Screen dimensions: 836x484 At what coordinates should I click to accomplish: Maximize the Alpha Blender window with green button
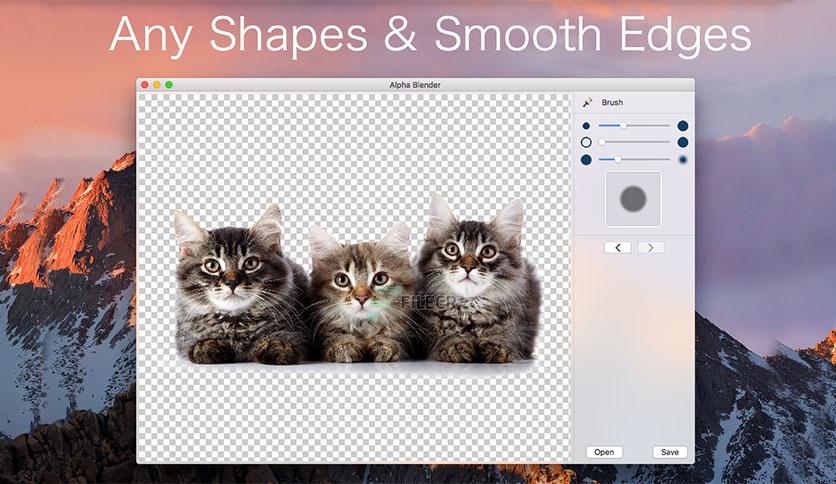[169, 85]
